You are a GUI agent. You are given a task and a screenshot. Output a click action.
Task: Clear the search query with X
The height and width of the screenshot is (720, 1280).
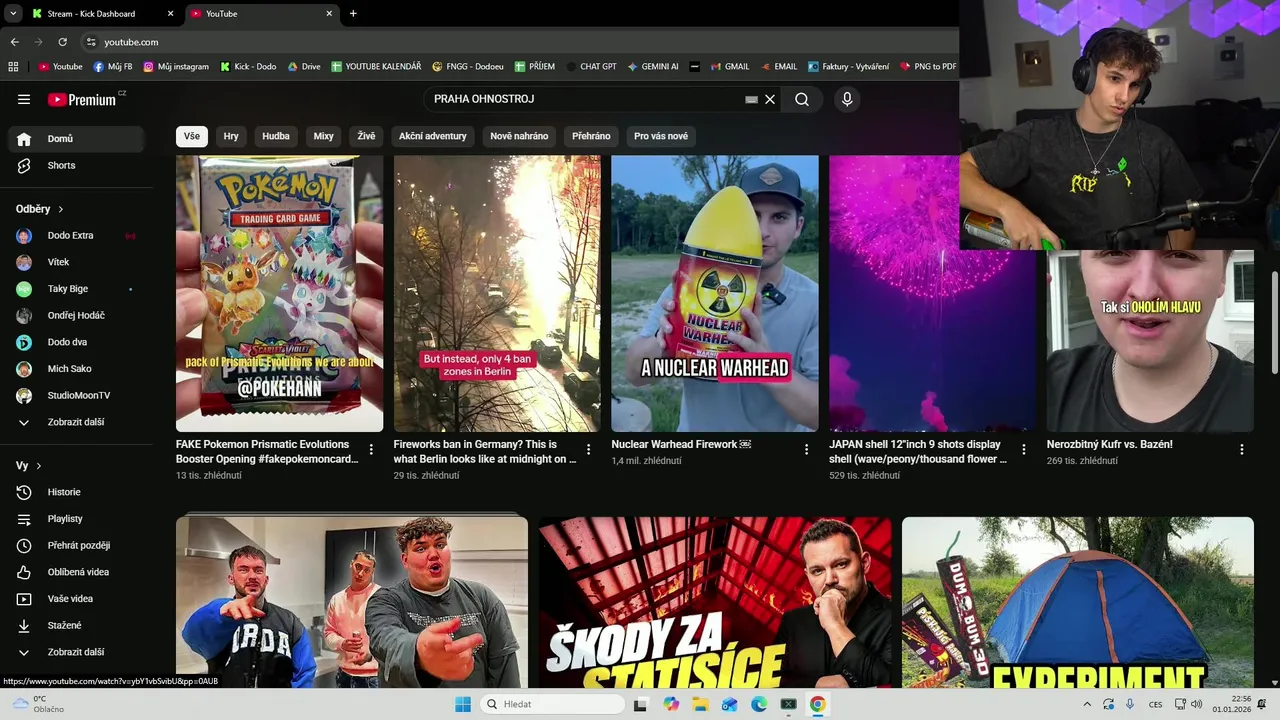tap(770, 99)
